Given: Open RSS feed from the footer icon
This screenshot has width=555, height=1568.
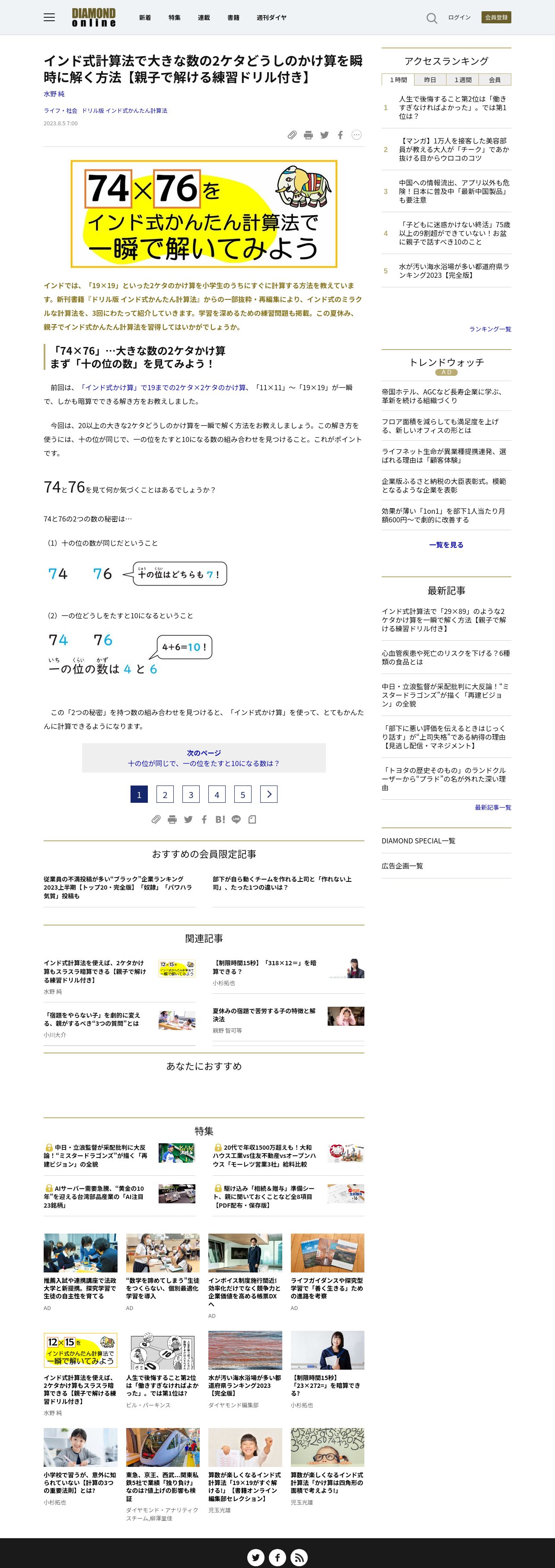Looking at the screenshot, I should (299, 1558).
